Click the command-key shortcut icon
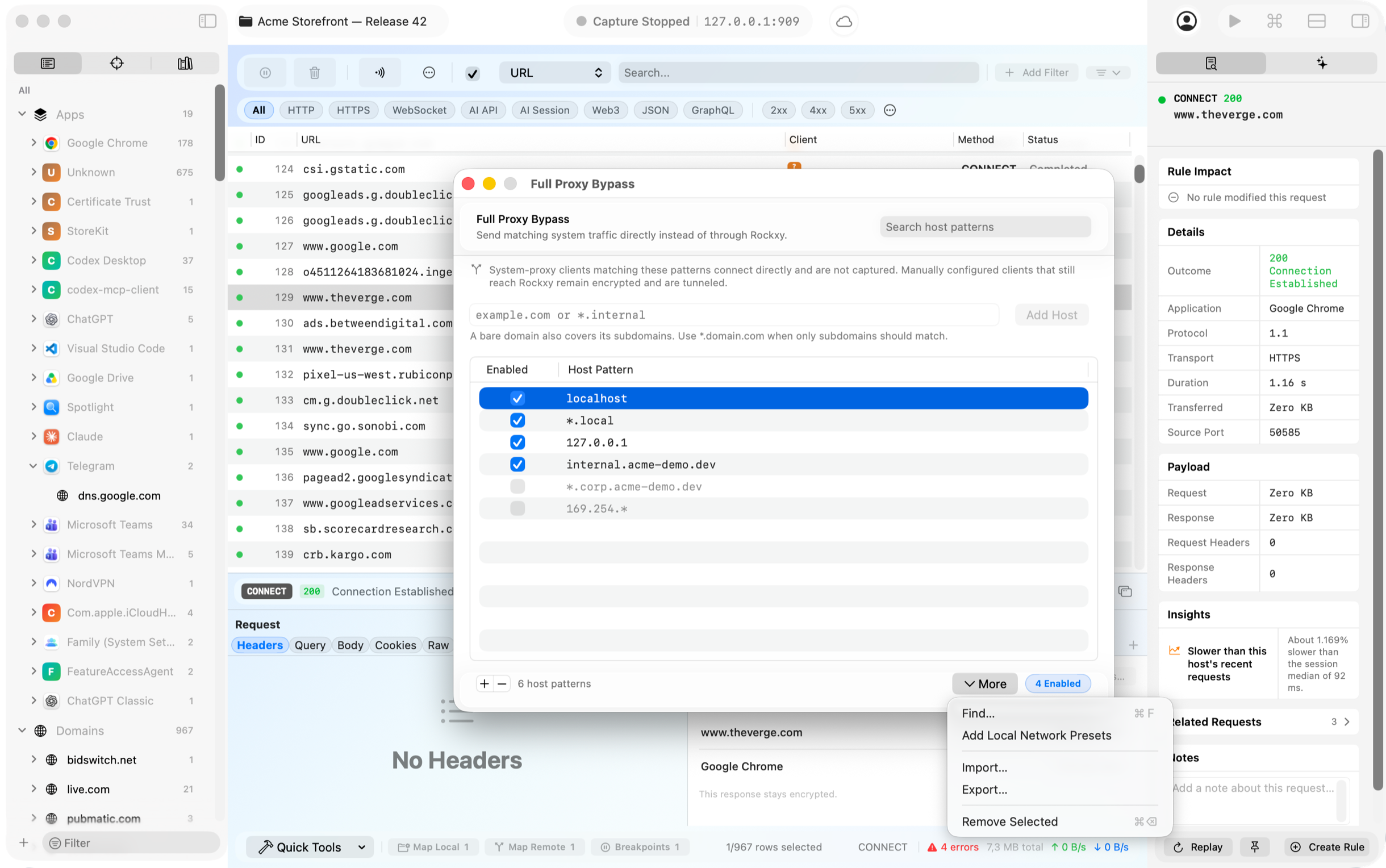Image resolution: width=1386 pixels, height=868 pixels. pyautogui.click(x=1274, y=21)
